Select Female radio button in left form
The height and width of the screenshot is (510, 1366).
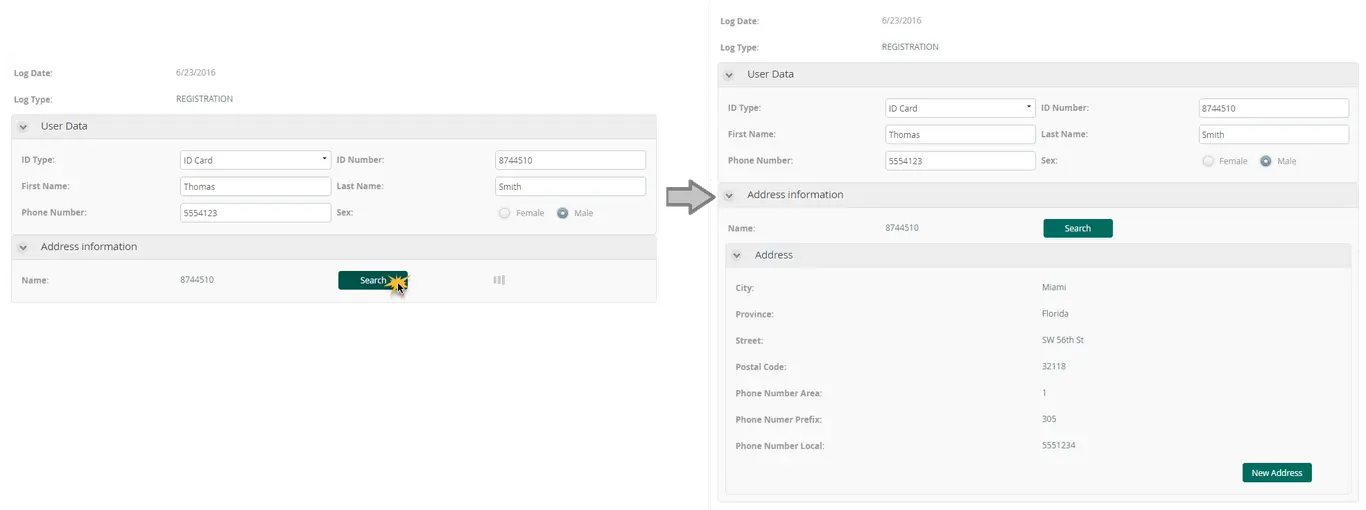click(x=504, y=213)
